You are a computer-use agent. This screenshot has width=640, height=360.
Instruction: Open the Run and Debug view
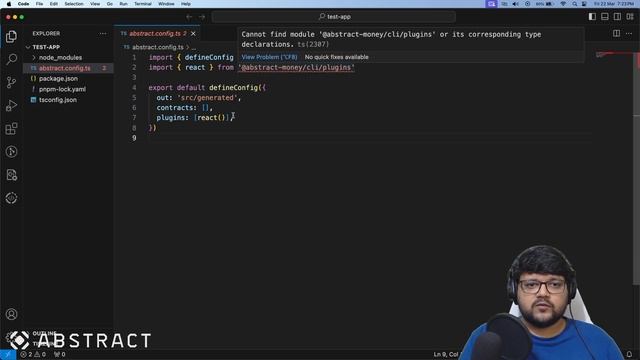[x=11, y=106]
